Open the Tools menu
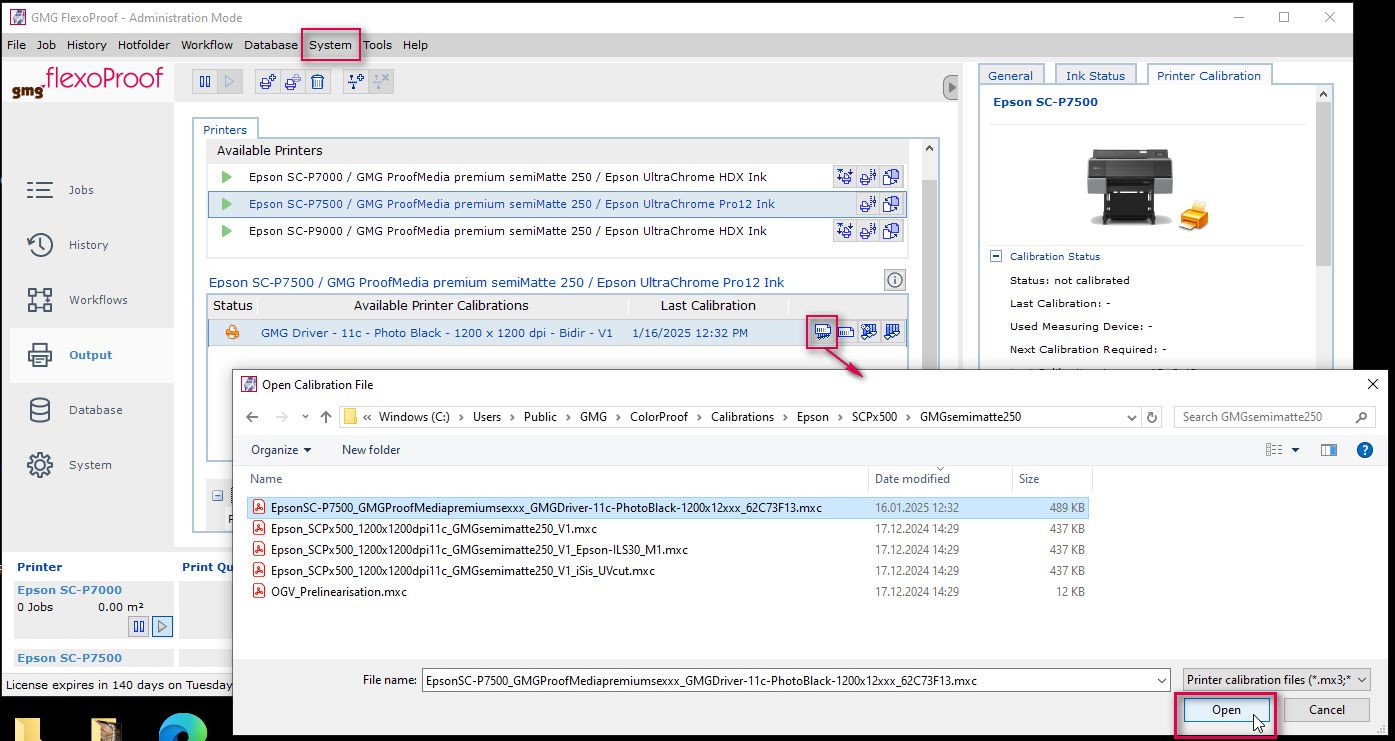This screenshot has width=1395, height=741. point(377,45)
